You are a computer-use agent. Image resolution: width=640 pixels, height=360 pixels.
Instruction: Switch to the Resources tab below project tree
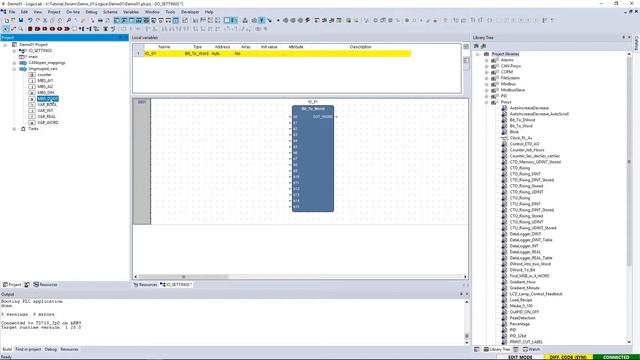[x=45, y=284]
